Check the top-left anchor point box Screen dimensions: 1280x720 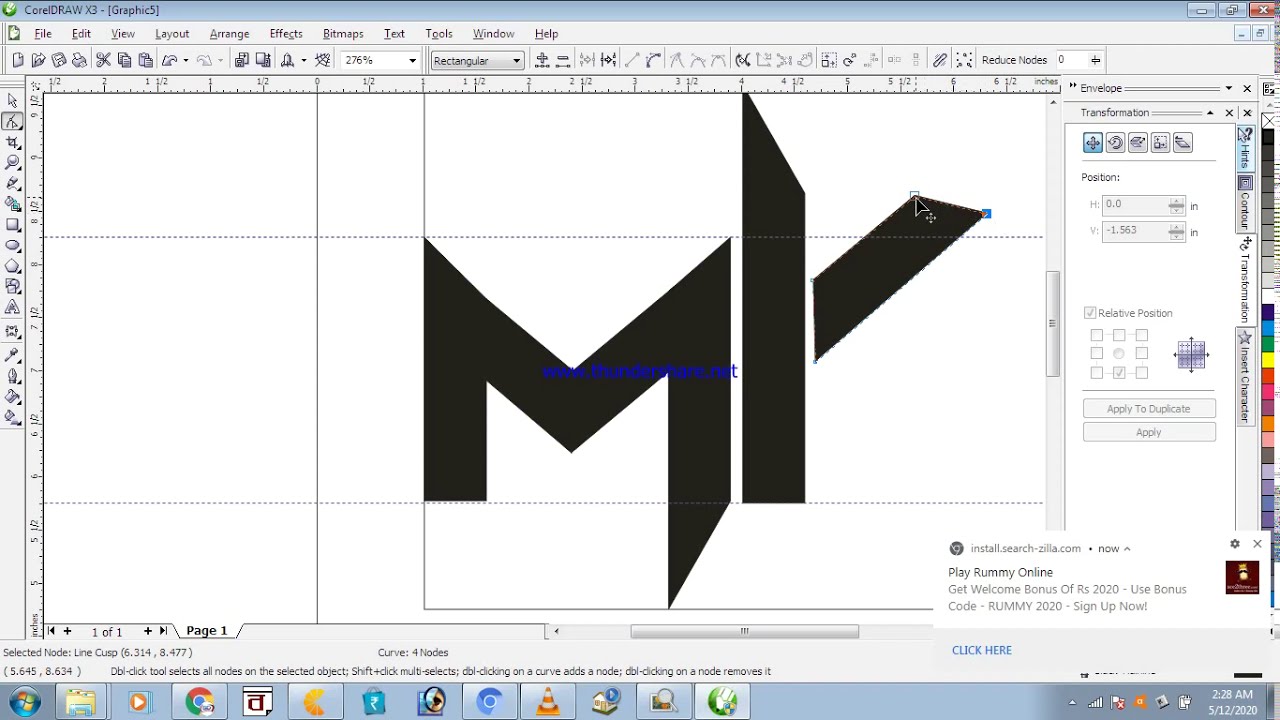1097,336
